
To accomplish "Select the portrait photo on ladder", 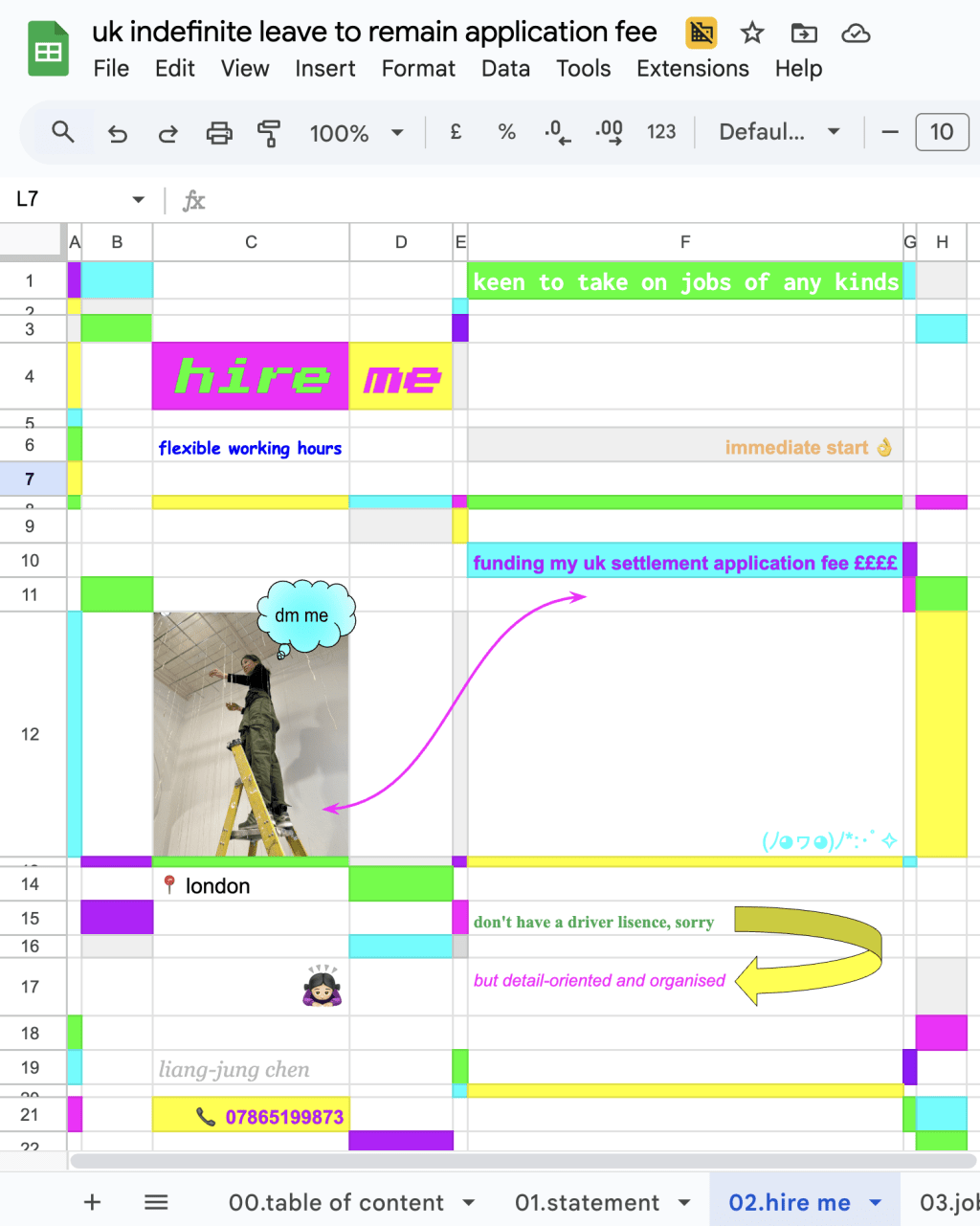I will click(x=251, y=734).
